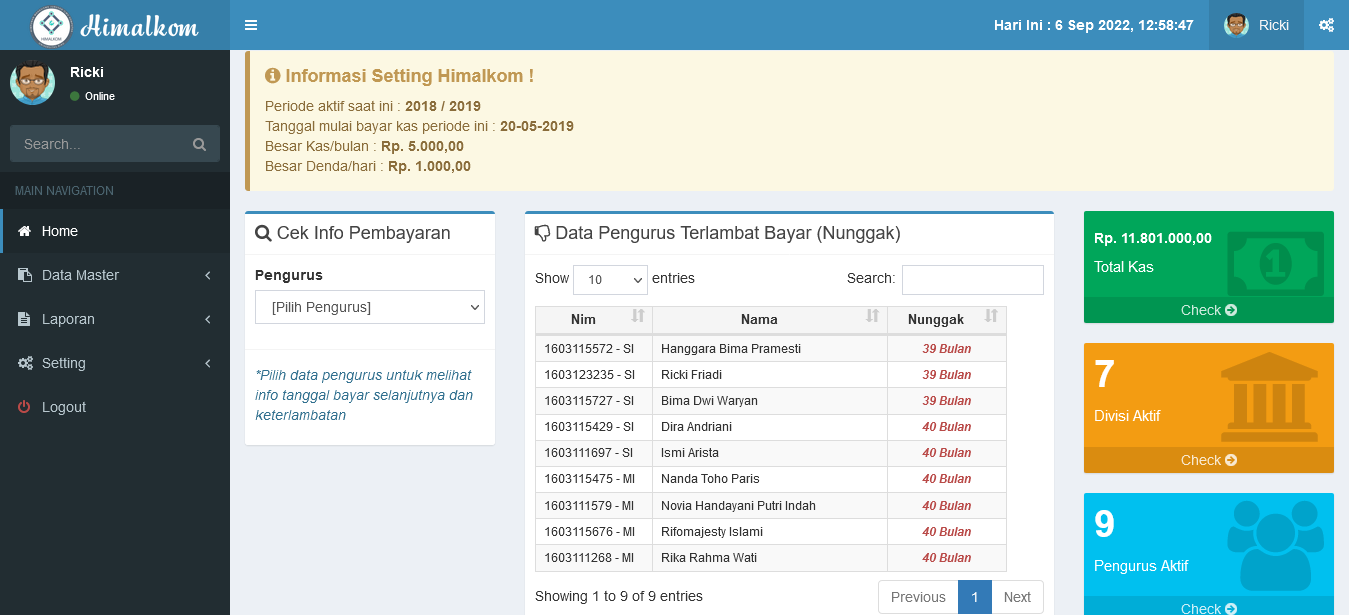The height and width of the screenshot is (615, 1349).
Task: Check the Divisi Aktif details
Action: (x=1208, y=460)
